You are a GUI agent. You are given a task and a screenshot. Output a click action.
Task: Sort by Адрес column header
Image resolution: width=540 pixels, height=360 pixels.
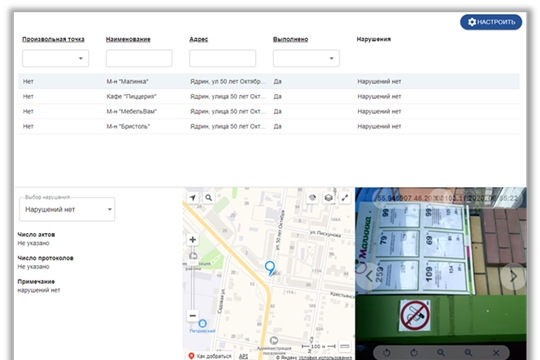coord(198,39)
